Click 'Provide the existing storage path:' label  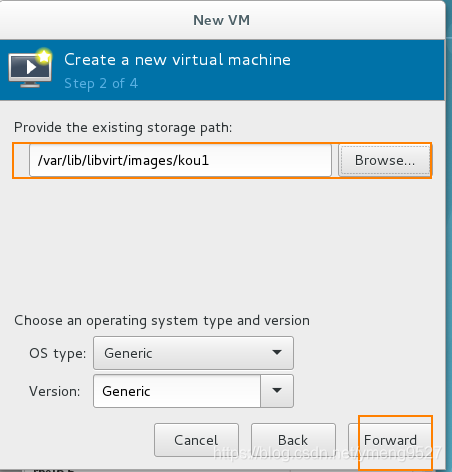[123, 128]
